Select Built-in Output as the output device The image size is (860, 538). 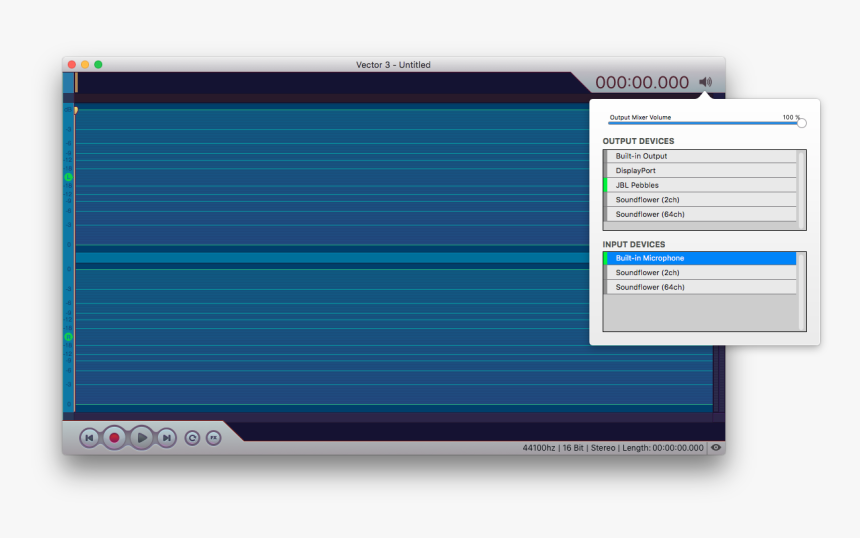[700, 156]
